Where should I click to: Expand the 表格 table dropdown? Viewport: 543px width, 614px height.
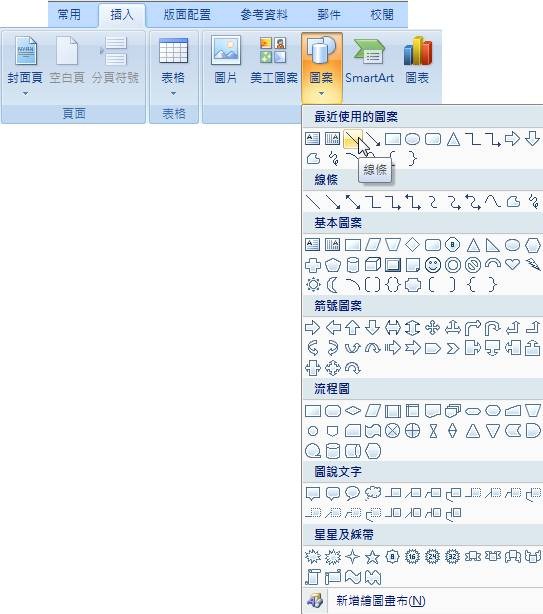tap(173, 65)
